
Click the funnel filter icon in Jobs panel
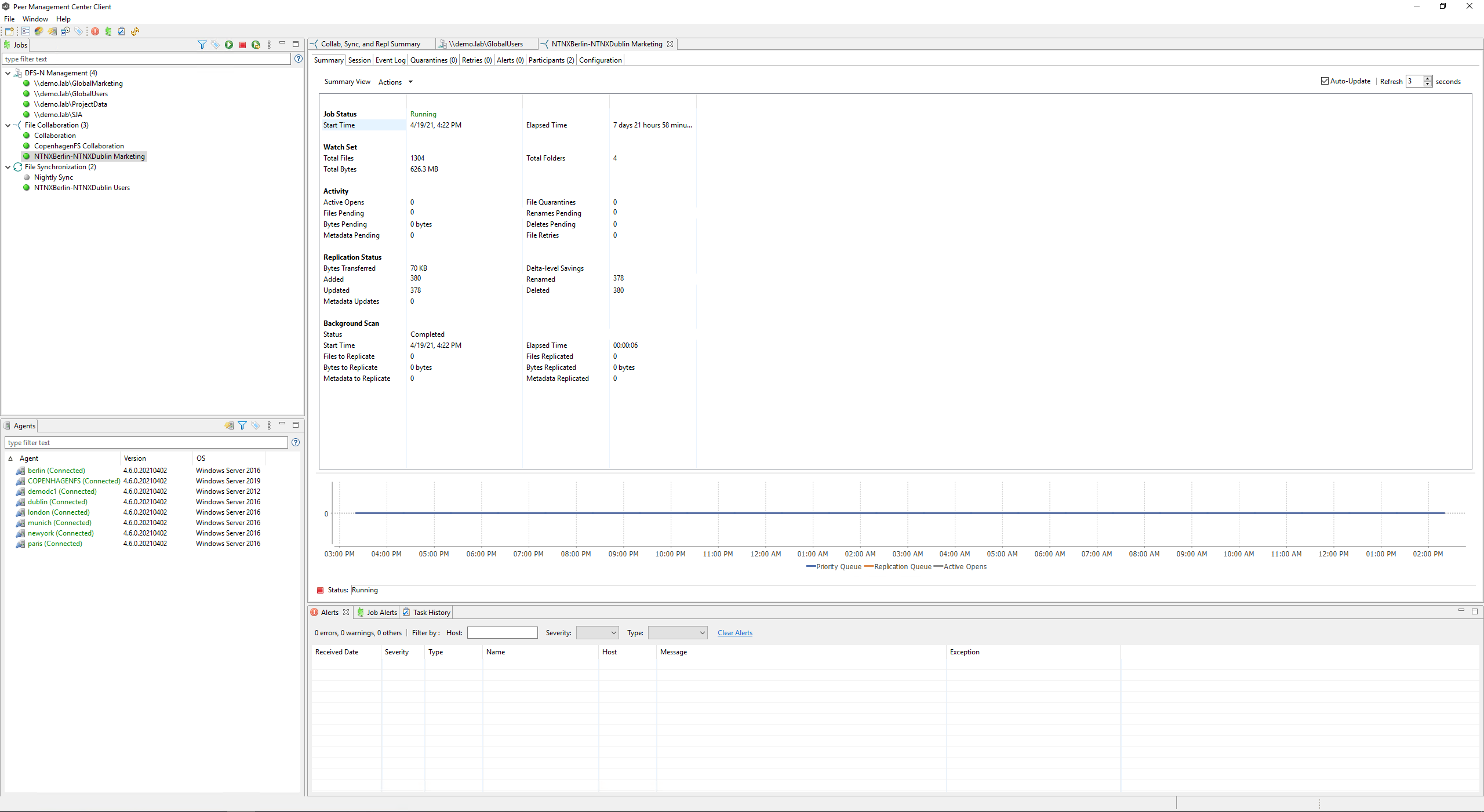click(x=202, y=45)
